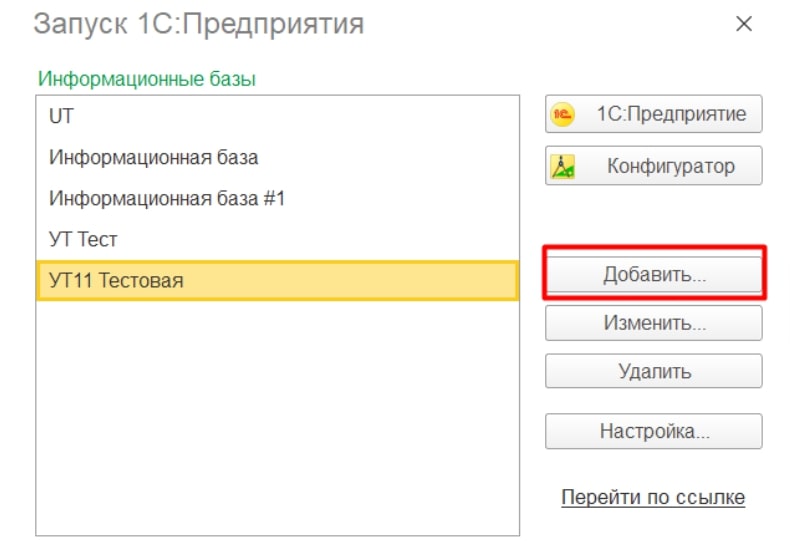Click the Добавить... button
Screen dimensions: 790x541
[x=654, y=275]
